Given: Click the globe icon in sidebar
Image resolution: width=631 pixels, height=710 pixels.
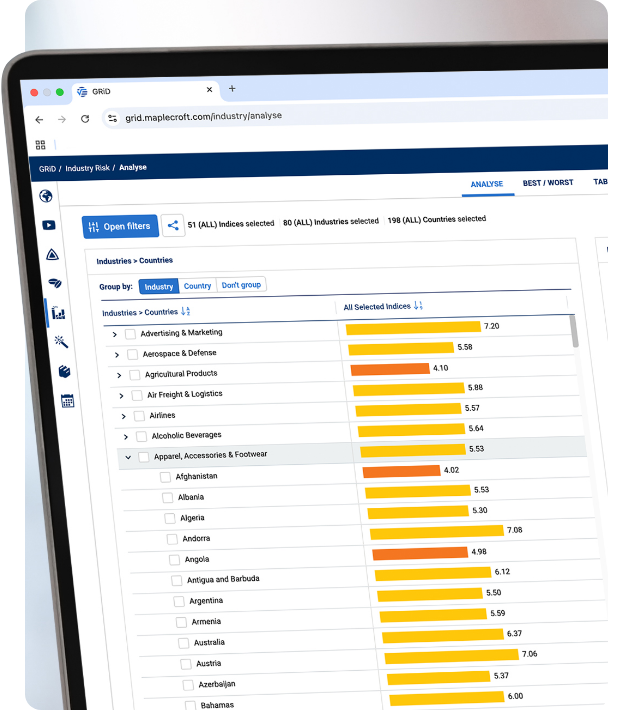Looking at the screenshot, I should (46, 196).
